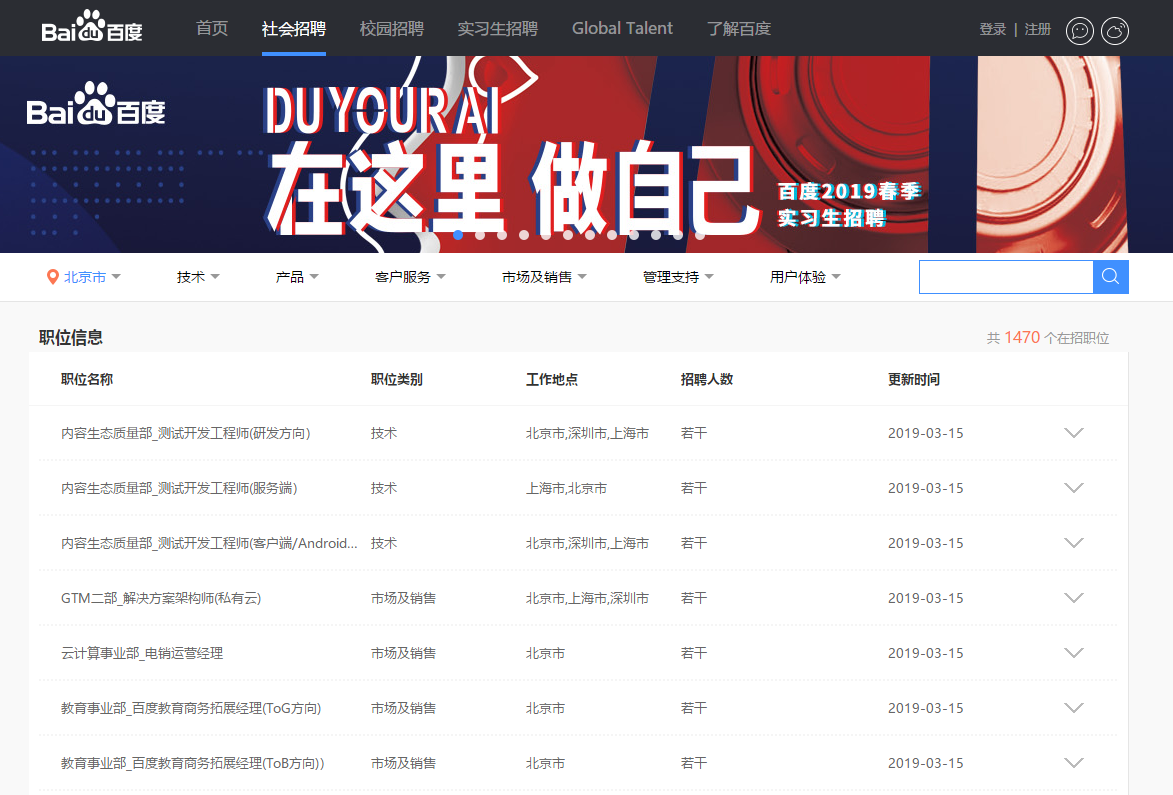1173x795 pixels.
Task: Expand the 管理支持 category dropdown
Action: pos(678,277)
